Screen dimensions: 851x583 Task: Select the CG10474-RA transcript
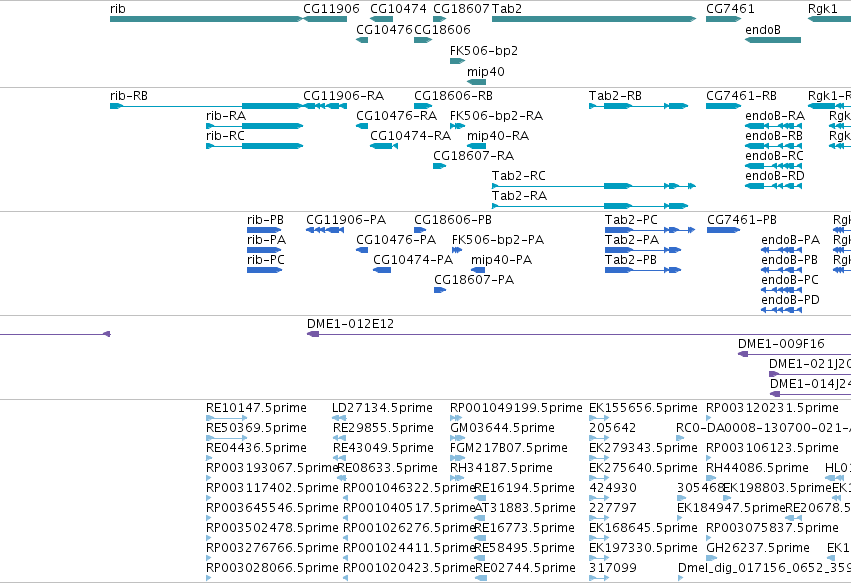[384, 145]
